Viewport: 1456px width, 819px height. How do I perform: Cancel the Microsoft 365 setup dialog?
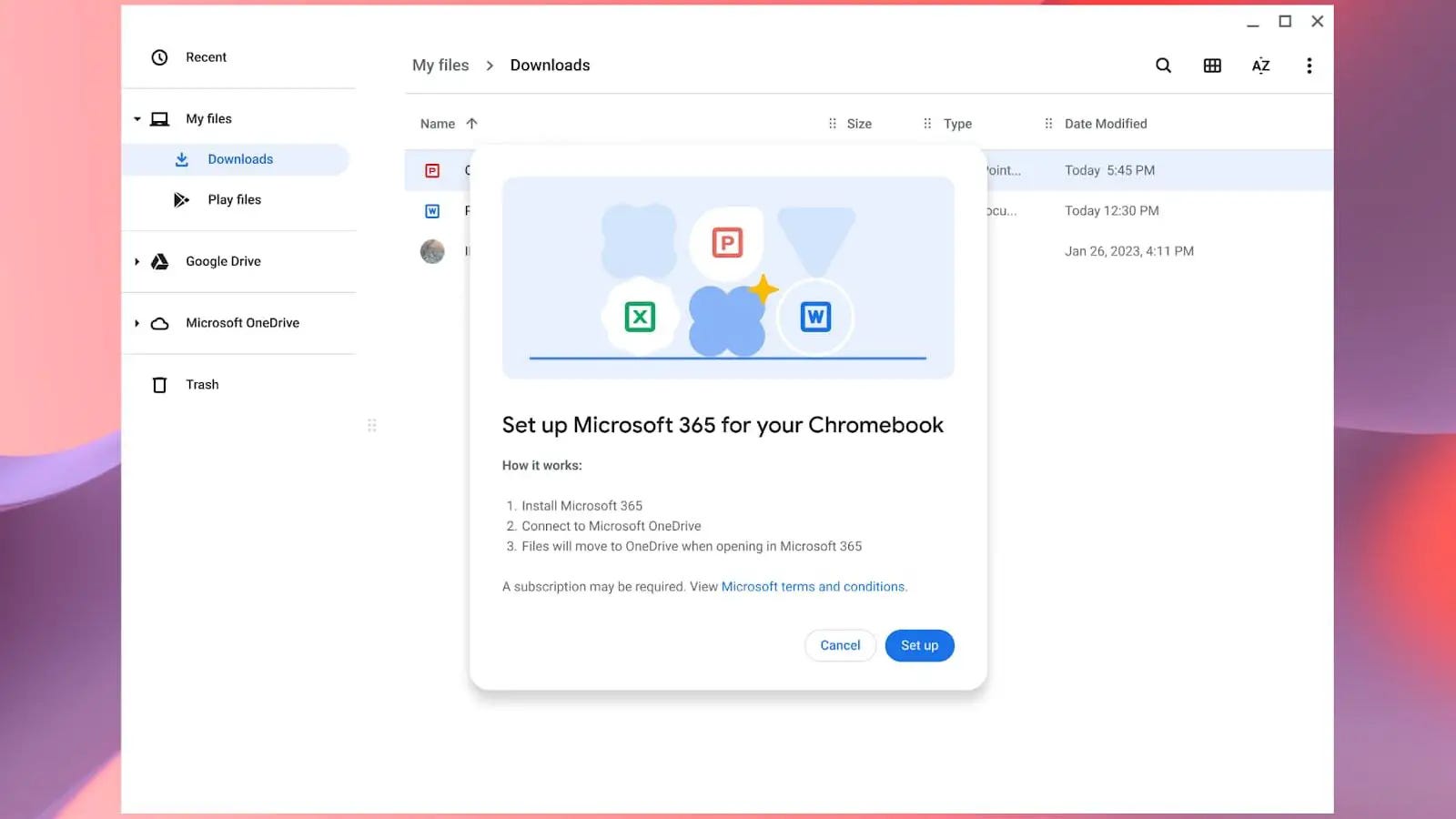click(840, 645)
